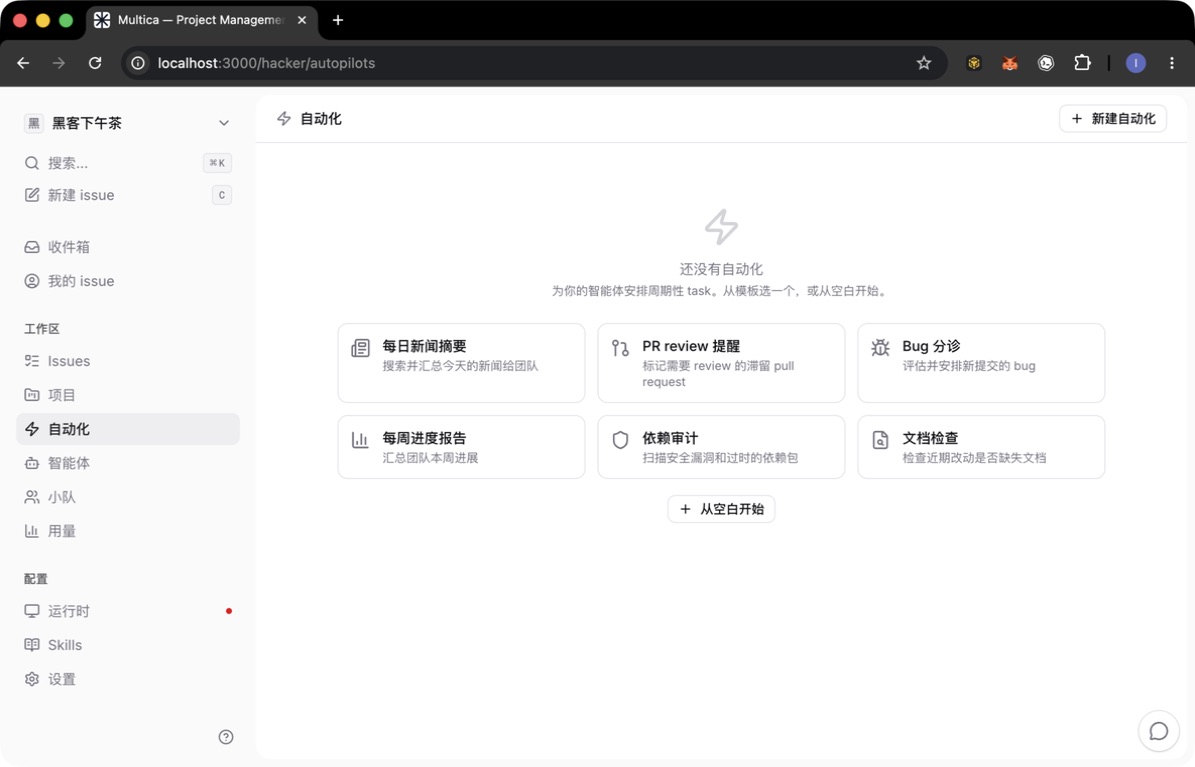1195x767 pixels.
Task: Click the newspaper icon on 每日新闻摘要
Action: 360,348
